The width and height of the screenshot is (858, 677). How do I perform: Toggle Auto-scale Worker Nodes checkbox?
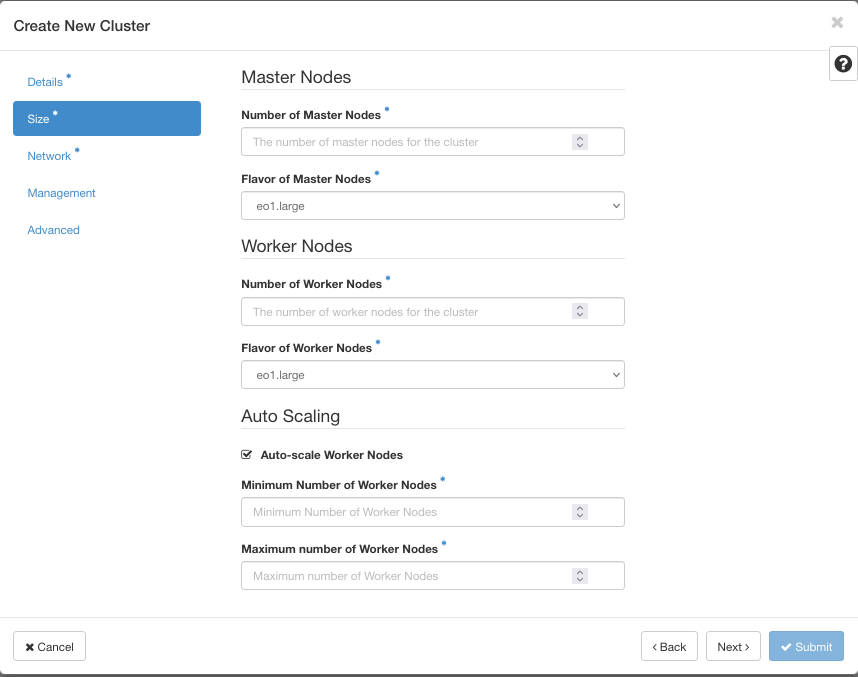tap(247, 455)
